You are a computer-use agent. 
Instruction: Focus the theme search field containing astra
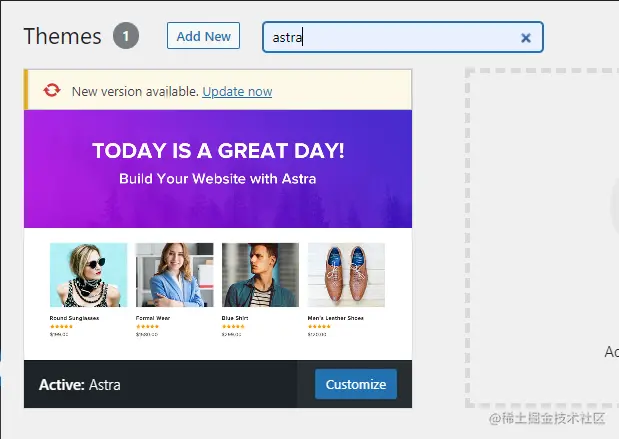click(x=403, y=37)
